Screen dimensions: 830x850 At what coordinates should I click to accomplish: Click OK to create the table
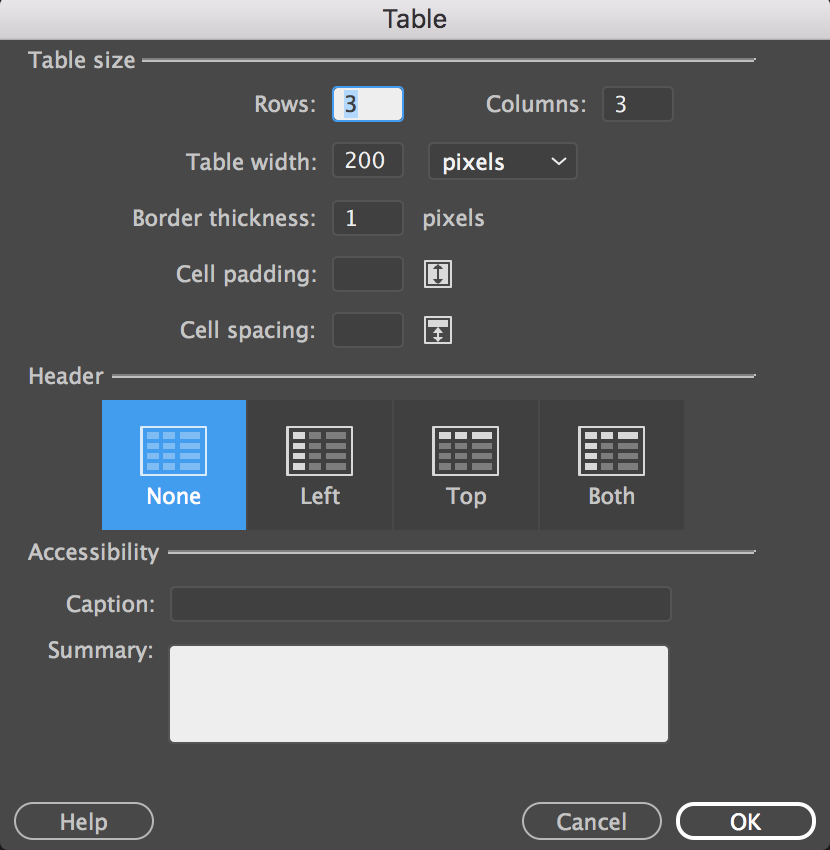745,820
